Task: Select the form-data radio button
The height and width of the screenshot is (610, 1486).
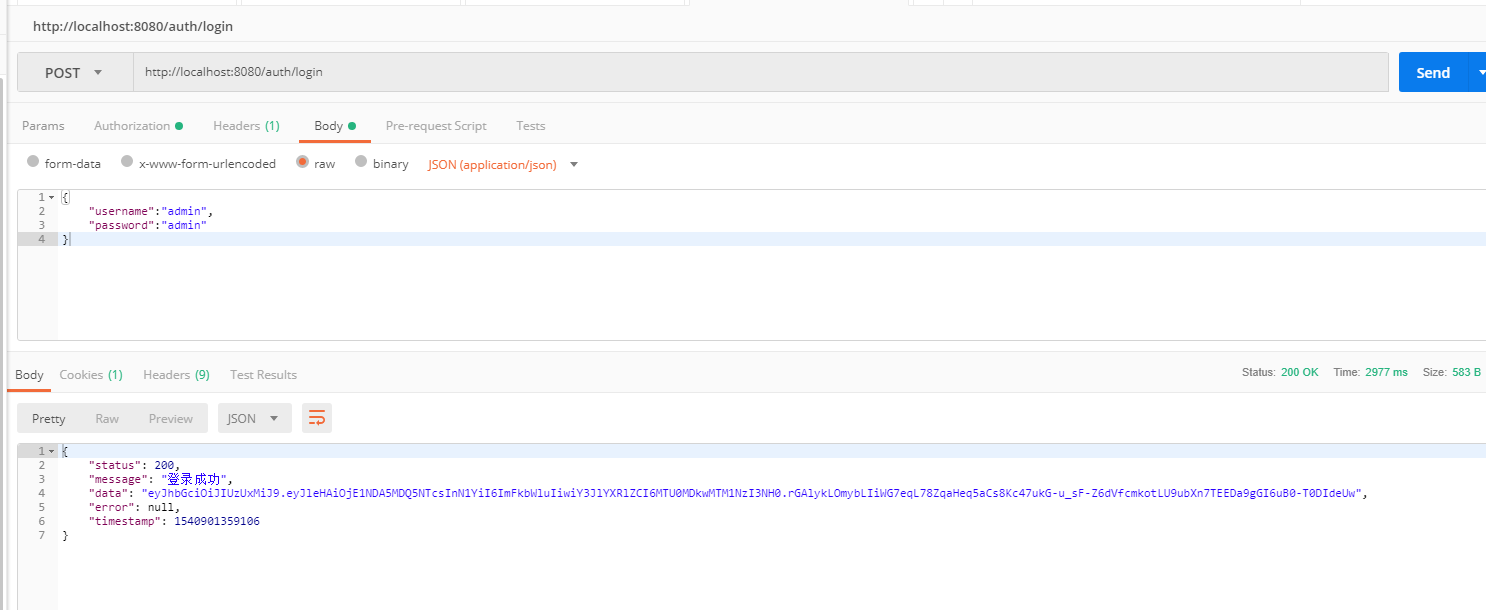Action: (33, 162)
